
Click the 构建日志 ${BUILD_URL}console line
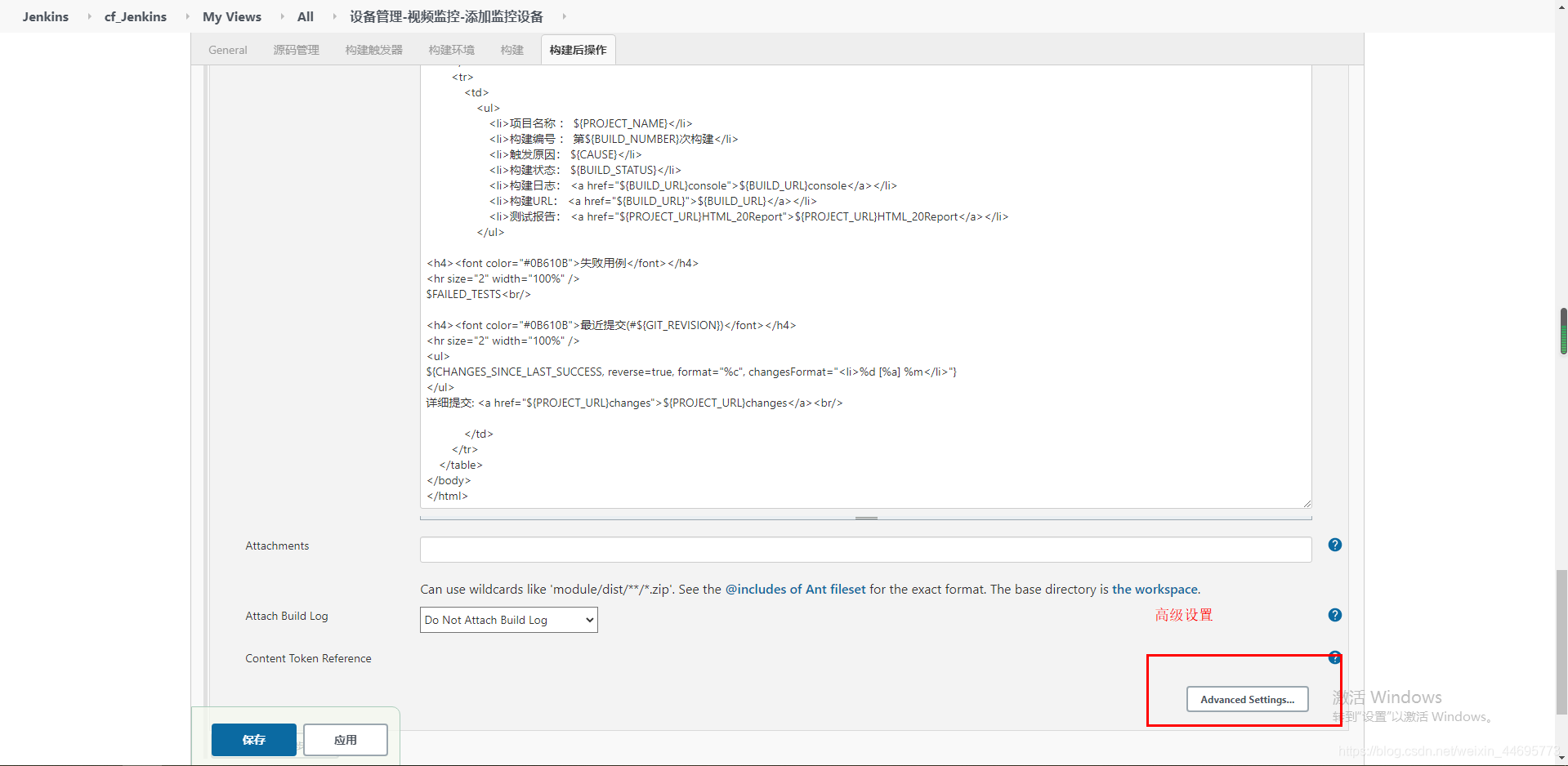(x=694, y=185)
